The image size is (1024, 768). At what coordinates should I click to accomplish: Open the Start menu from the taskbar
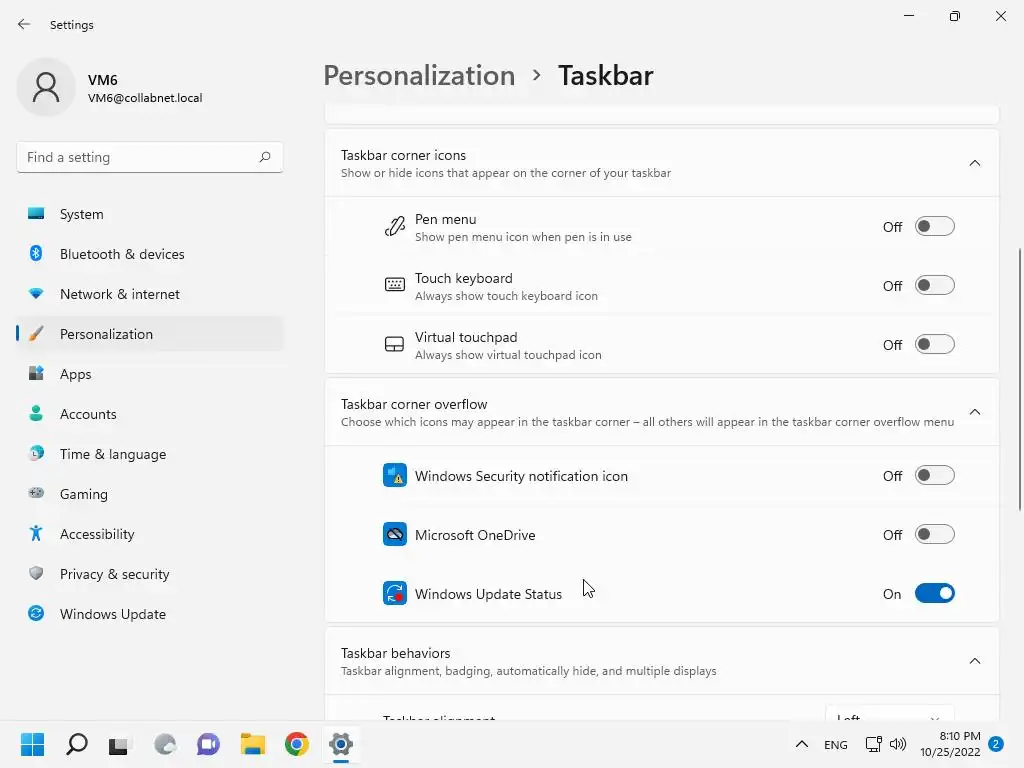pos(33,744)
